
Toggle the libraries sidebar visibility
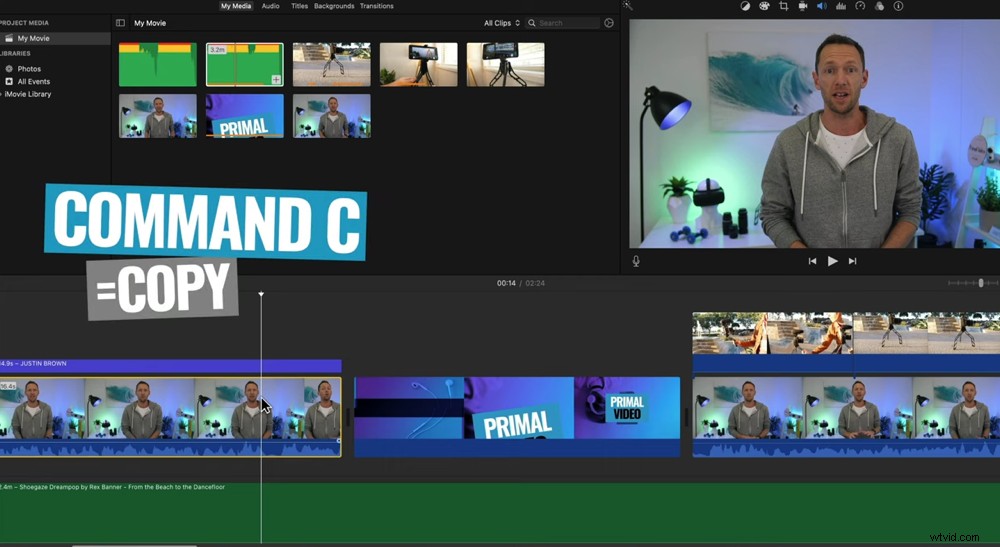coord(121,23)
